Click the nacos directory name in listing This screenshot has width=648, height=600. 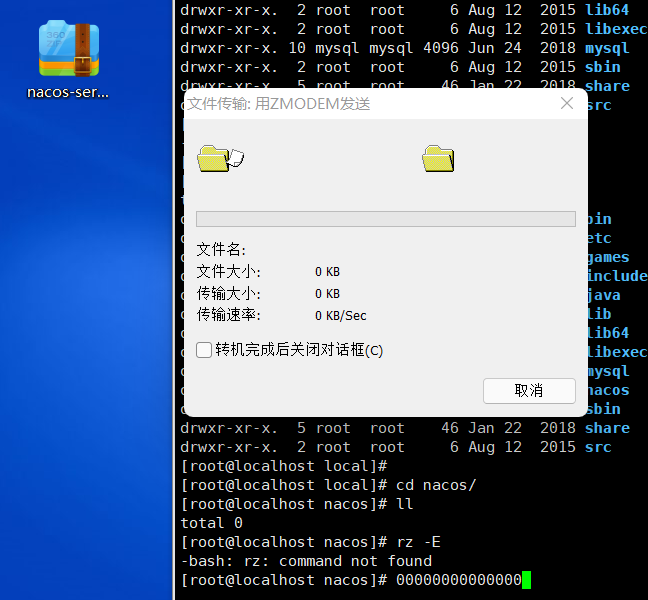[608, 390]
